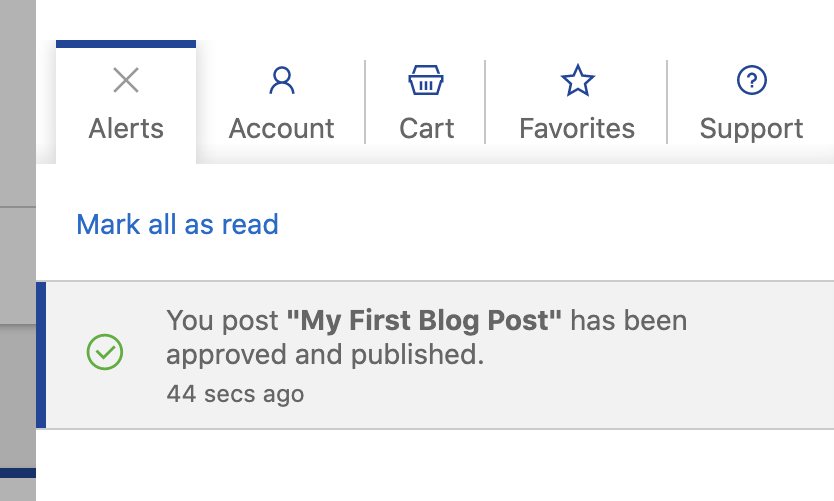Select the Favorites star icon

[578, 80]
